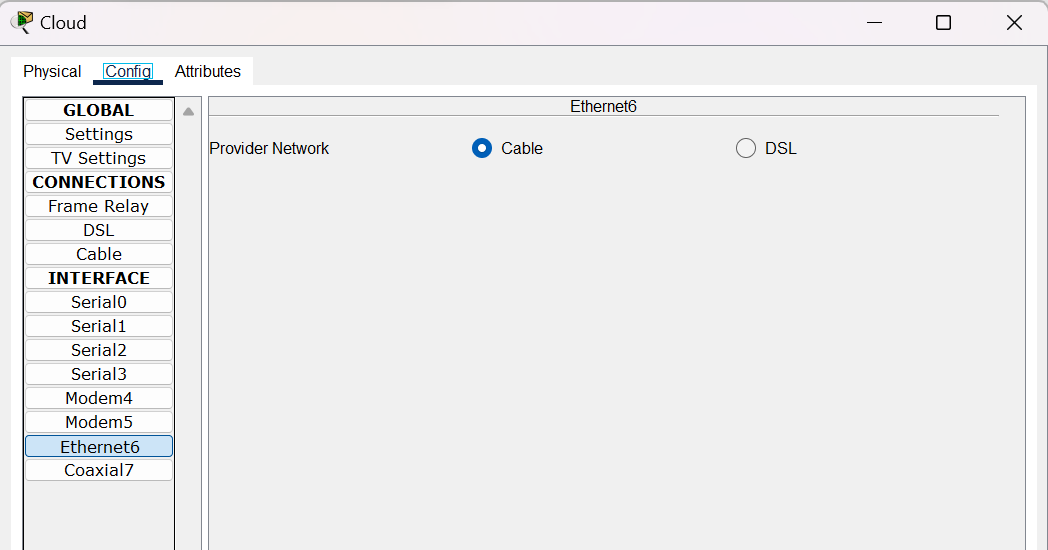Open the DSL connections page
This screenshot has width=1048, height=550.
pyautogui.click(x=99, y=230)
